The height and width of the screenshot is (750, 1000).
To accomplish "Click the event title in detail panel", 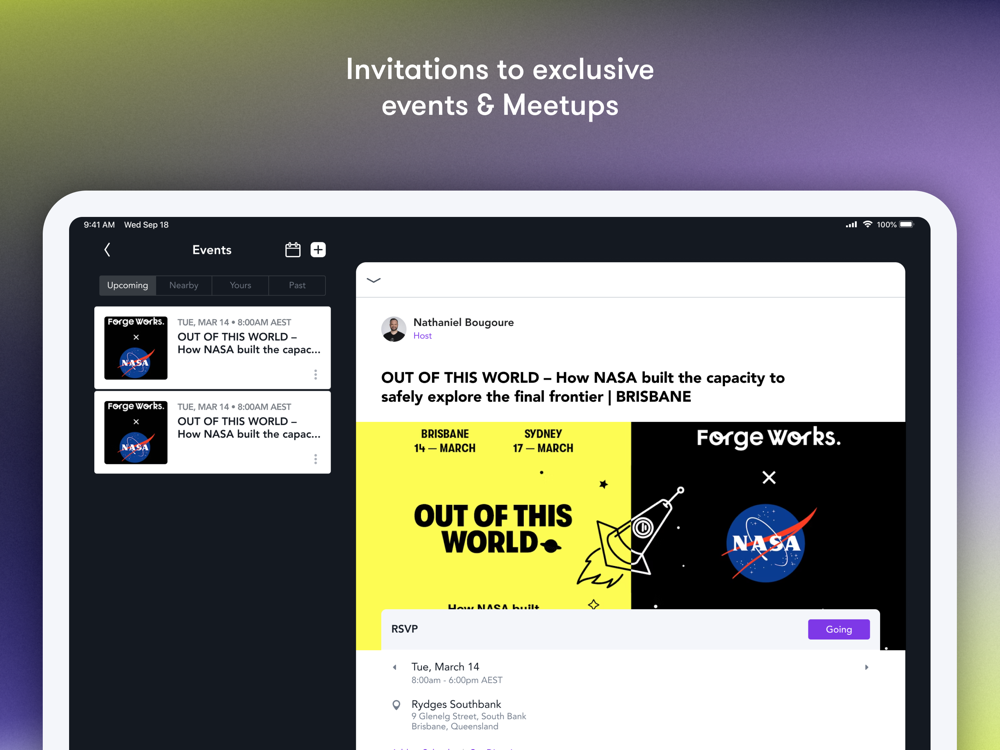I will 583,387.
